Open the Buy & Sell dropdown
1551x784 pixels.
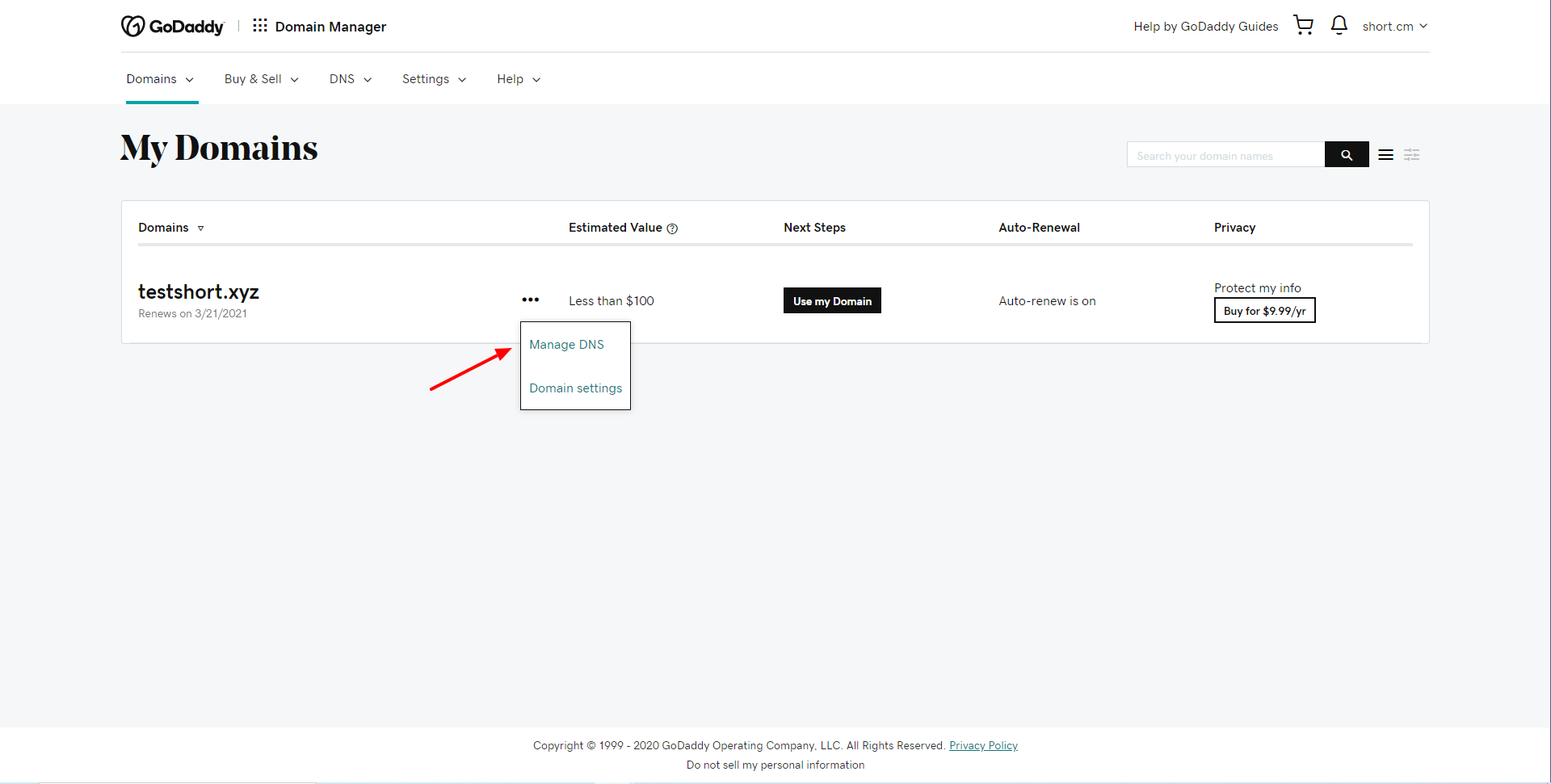pos(262,79)
